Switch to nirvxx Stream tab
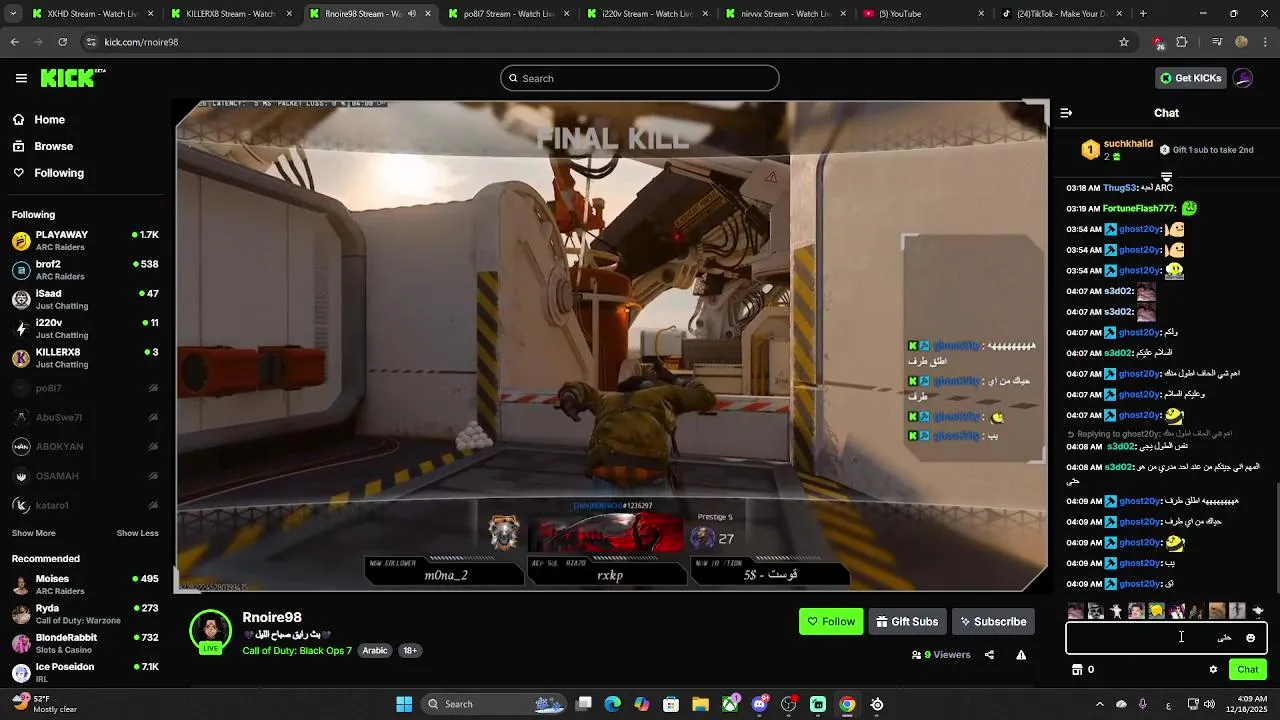 [785, 14]
